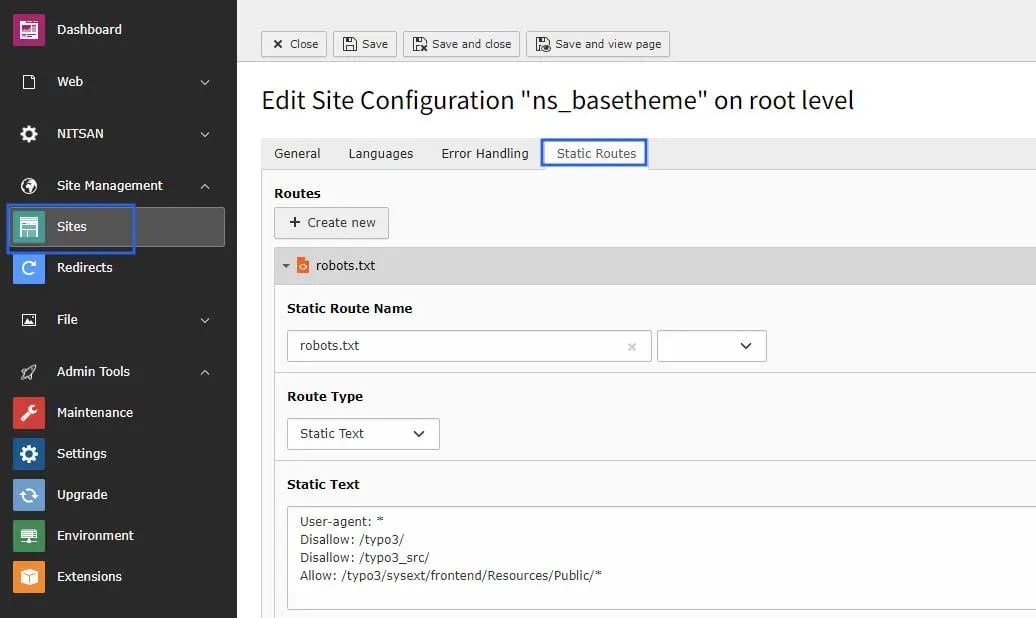1036x618 pixels.
Task: Clear the Static Route Name field
Action: pyautogui.click(x=632, y=346)
